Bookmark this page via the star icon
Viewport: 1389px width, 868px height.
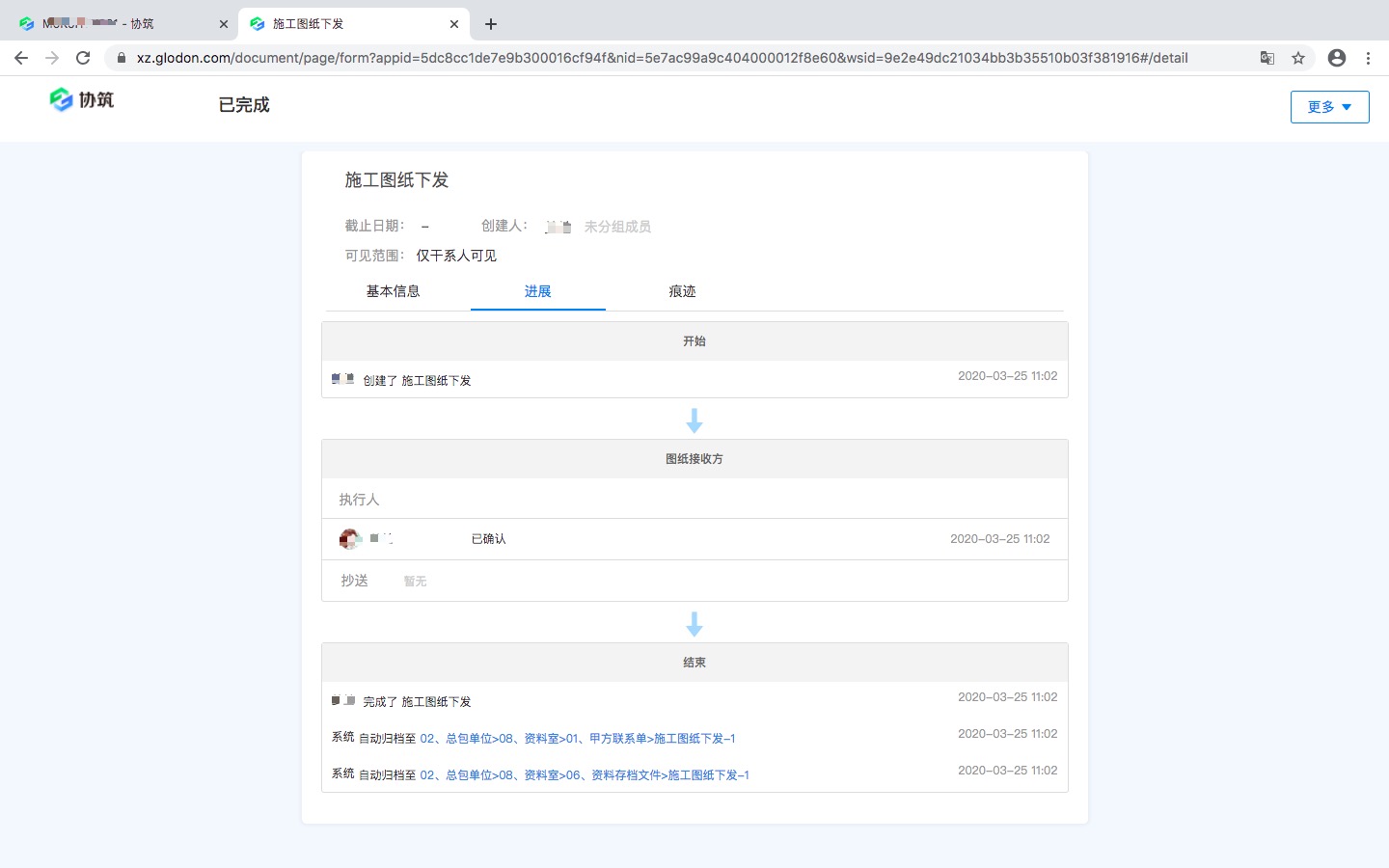click(x=1298, y=58)
